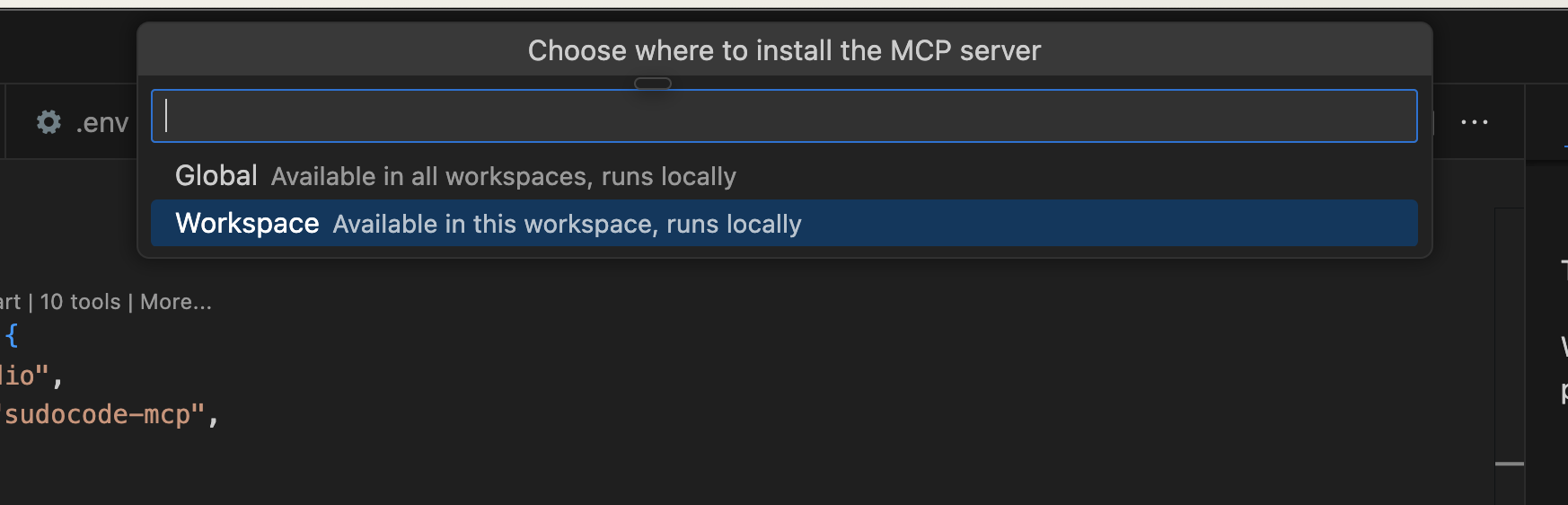Select the Global install location option
The height and width of the screenshot is (505, 1568).
point(784,176)
